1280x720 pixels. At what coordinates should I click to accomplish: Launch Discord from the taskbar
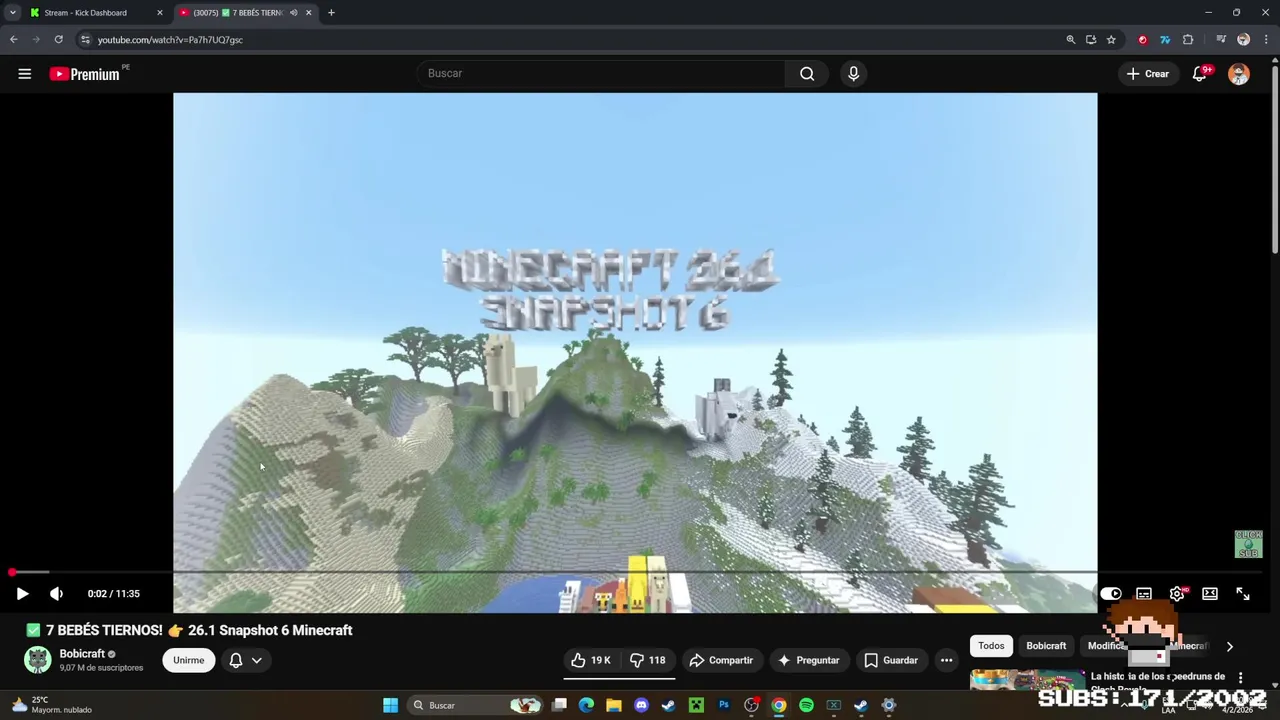tap(641, 705)
